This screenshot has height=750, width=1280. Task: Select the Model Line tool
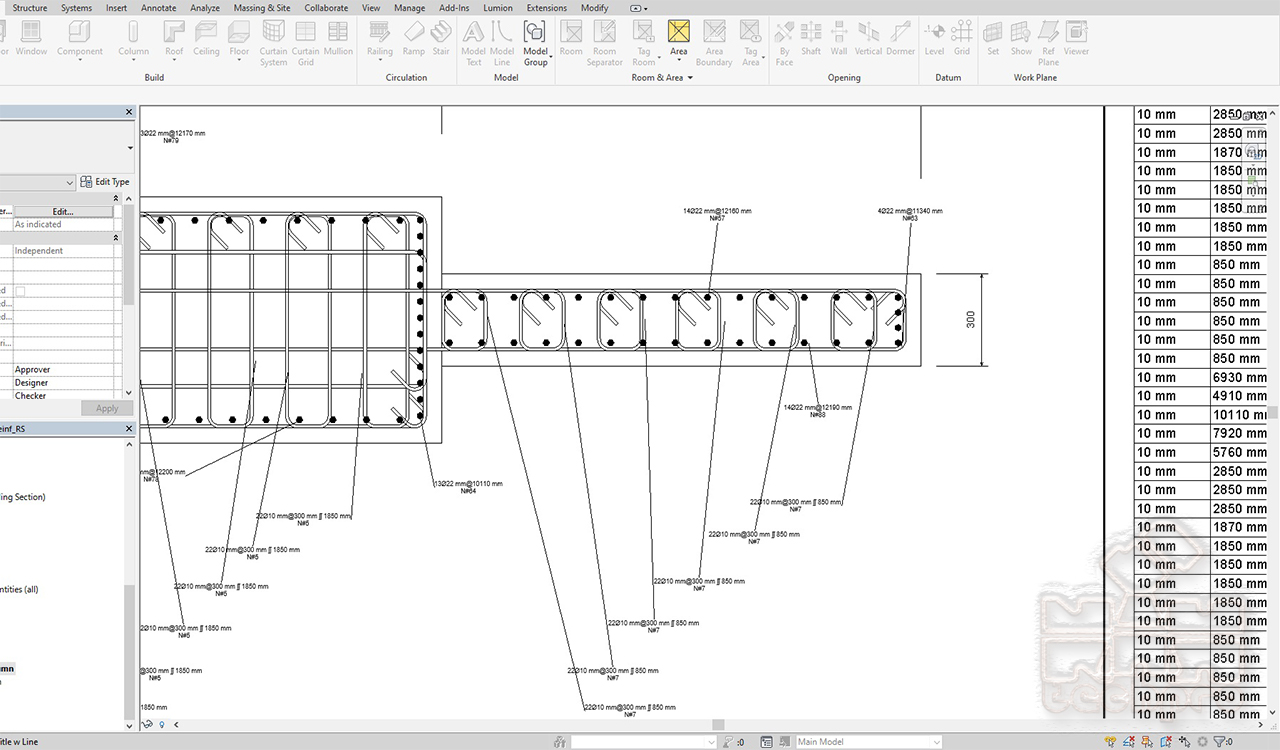tap(502, 44)
